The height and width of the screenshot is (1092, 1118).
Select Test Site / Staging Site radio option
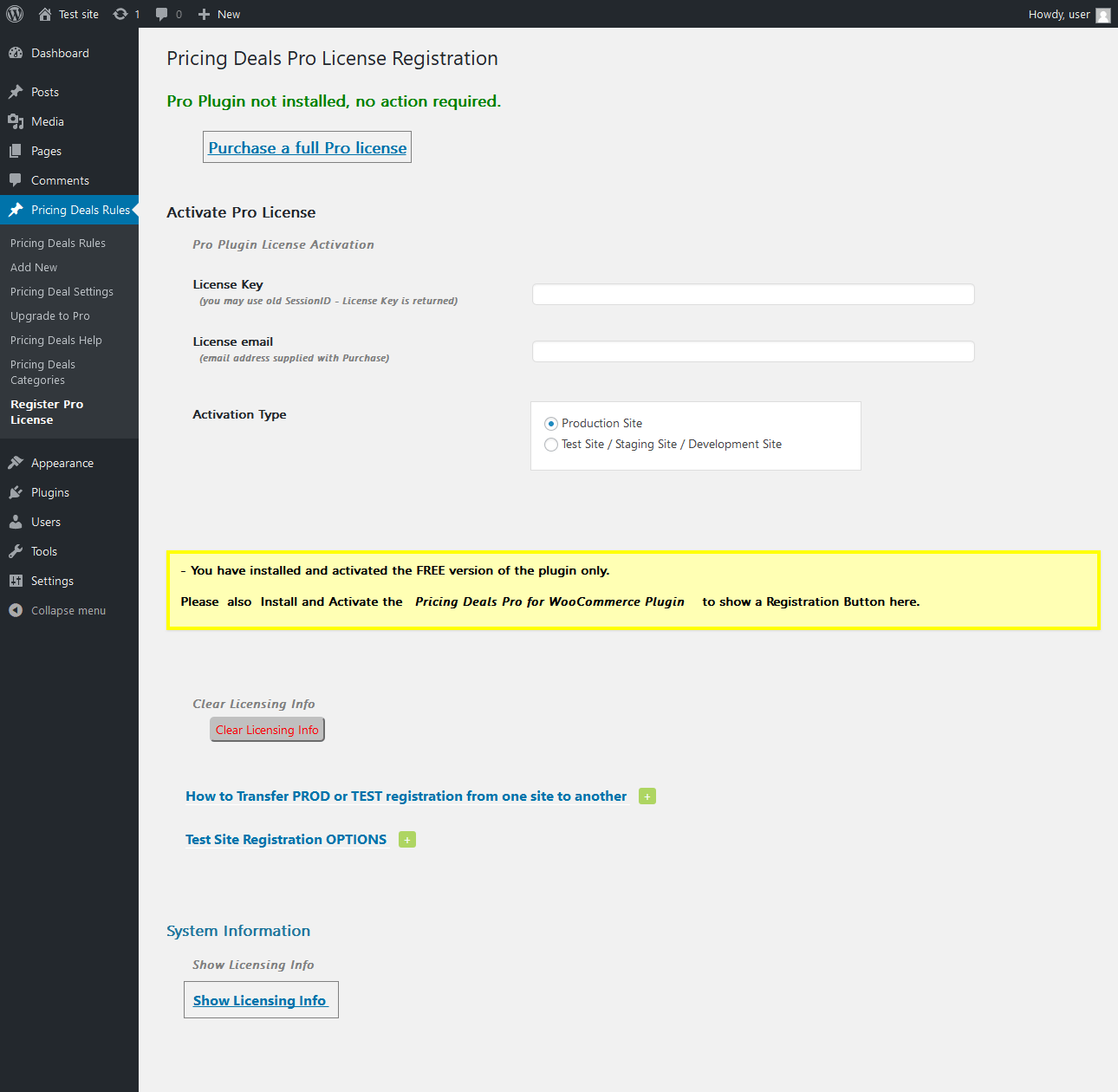pos(551,445)
